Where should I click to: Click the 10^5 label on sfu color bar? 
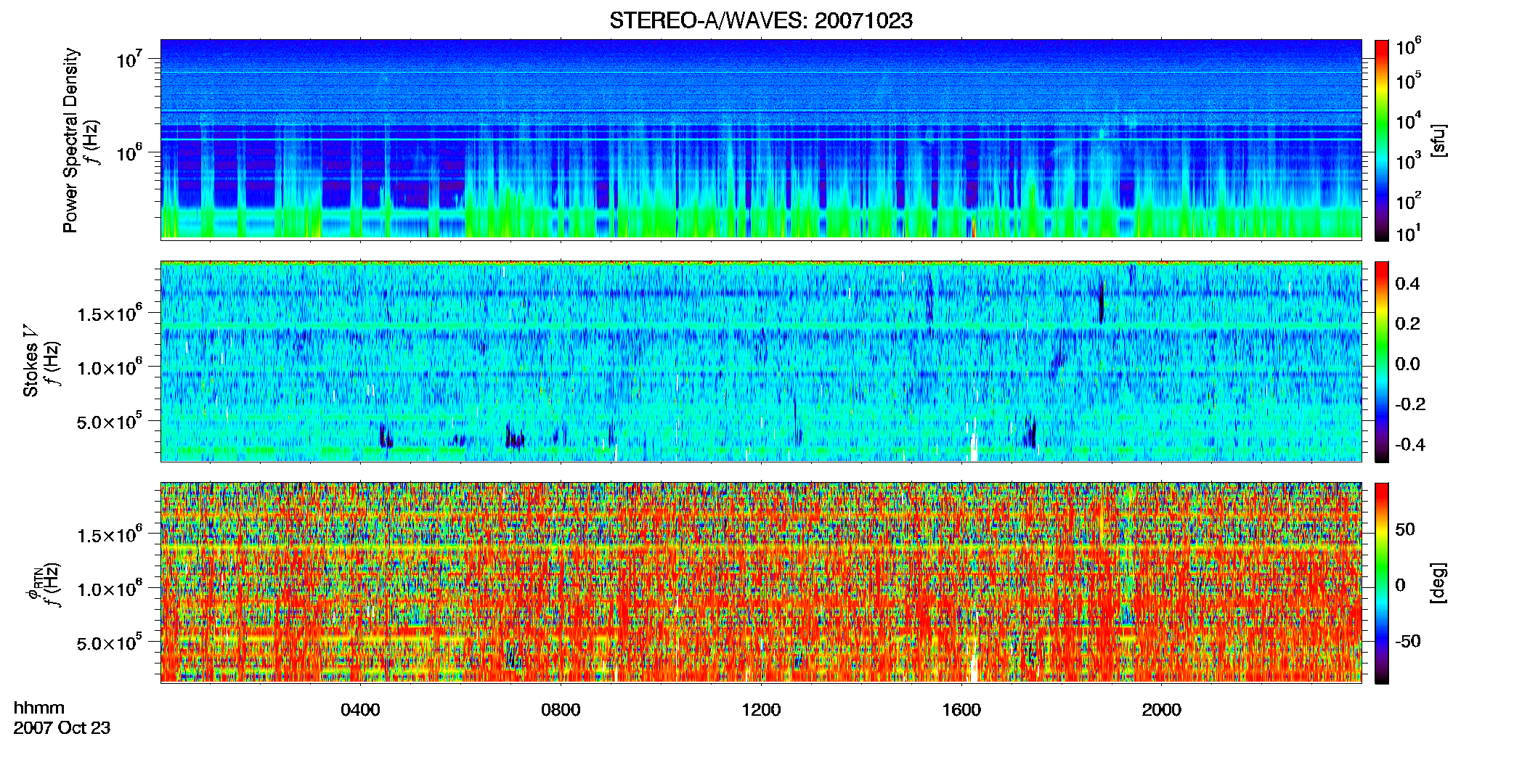[x=1409, y=81]
